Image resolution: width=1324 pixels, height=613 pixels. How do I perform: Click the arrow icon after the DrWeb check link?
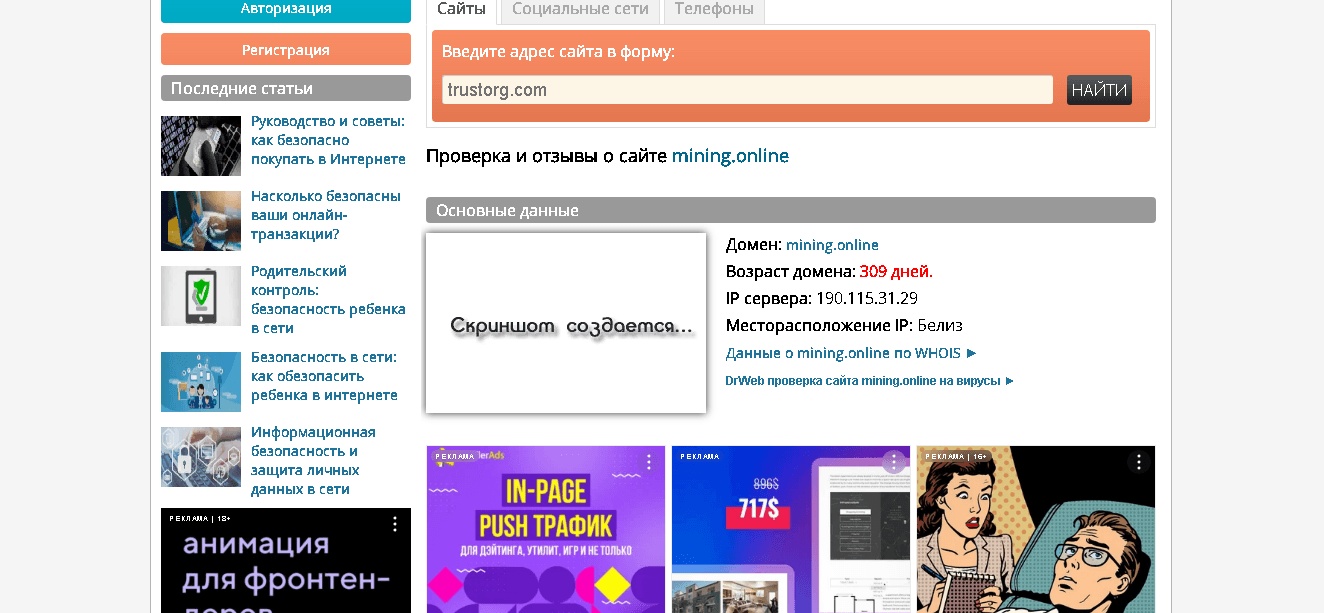pos(1007,380)
